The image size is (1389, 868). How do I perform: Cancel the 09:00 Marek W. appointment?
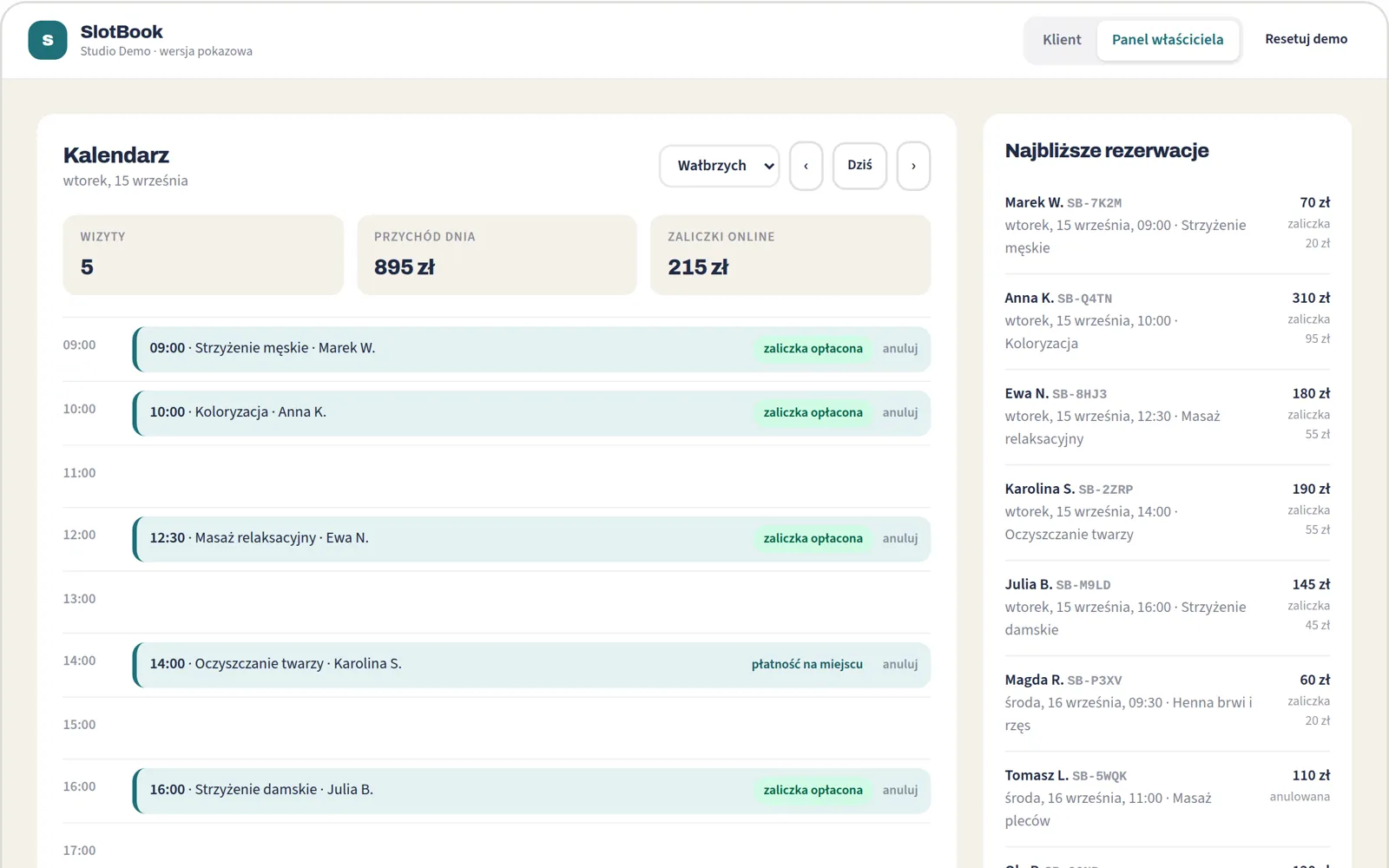coord(900,349)
